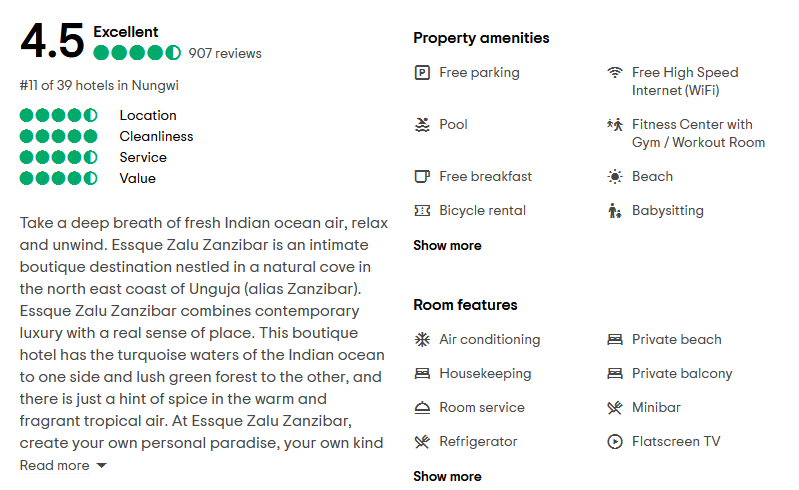Click the Fitness Center icon
Screen dimensions: 799x490
pos(615,125)
